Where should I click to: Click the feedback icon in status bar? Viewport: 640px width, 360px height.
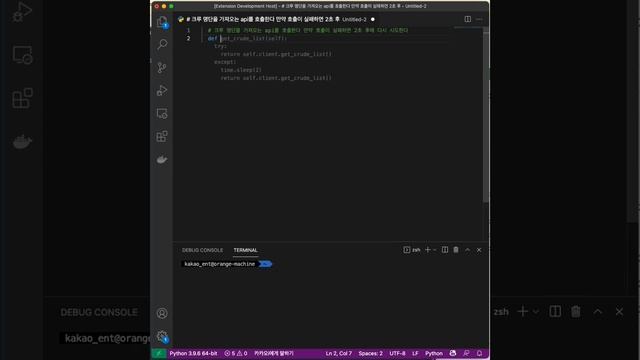click(x=466, y=353)
